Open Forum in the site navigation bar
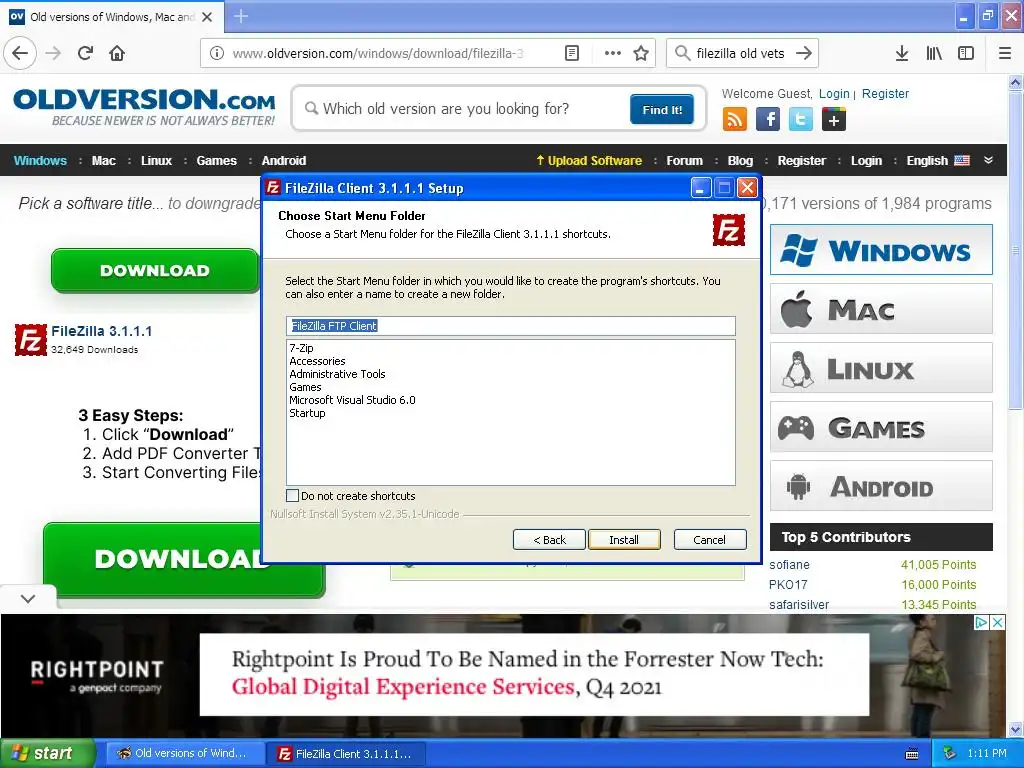The width and height of the screenshot is (1024, 768). [684, 161]
